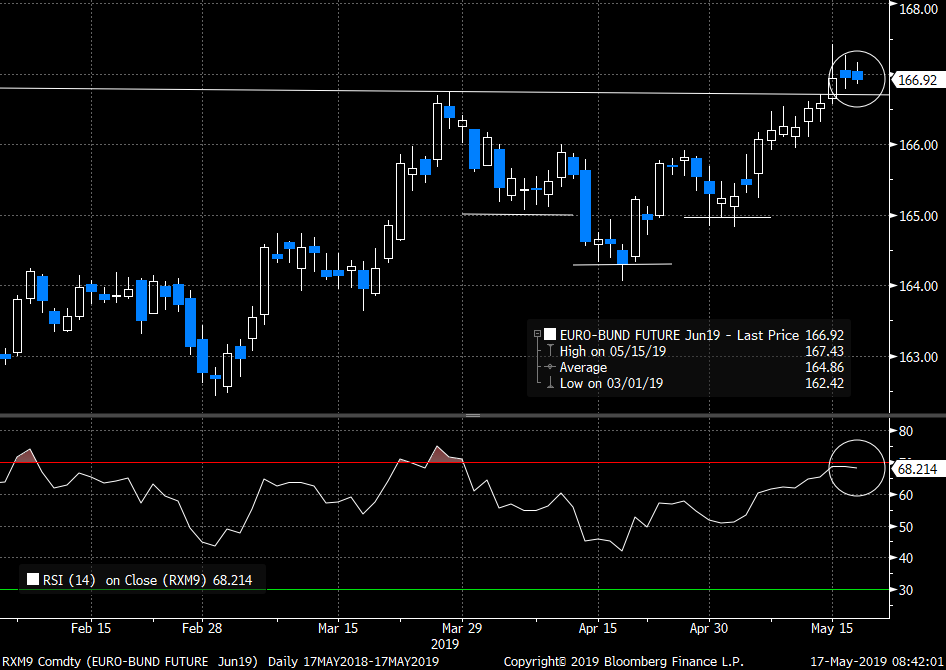The height and width of the screenshot is (670, 946).
Task: Click the legend text 'High on 05/15/19'
Action: point(612,351)
